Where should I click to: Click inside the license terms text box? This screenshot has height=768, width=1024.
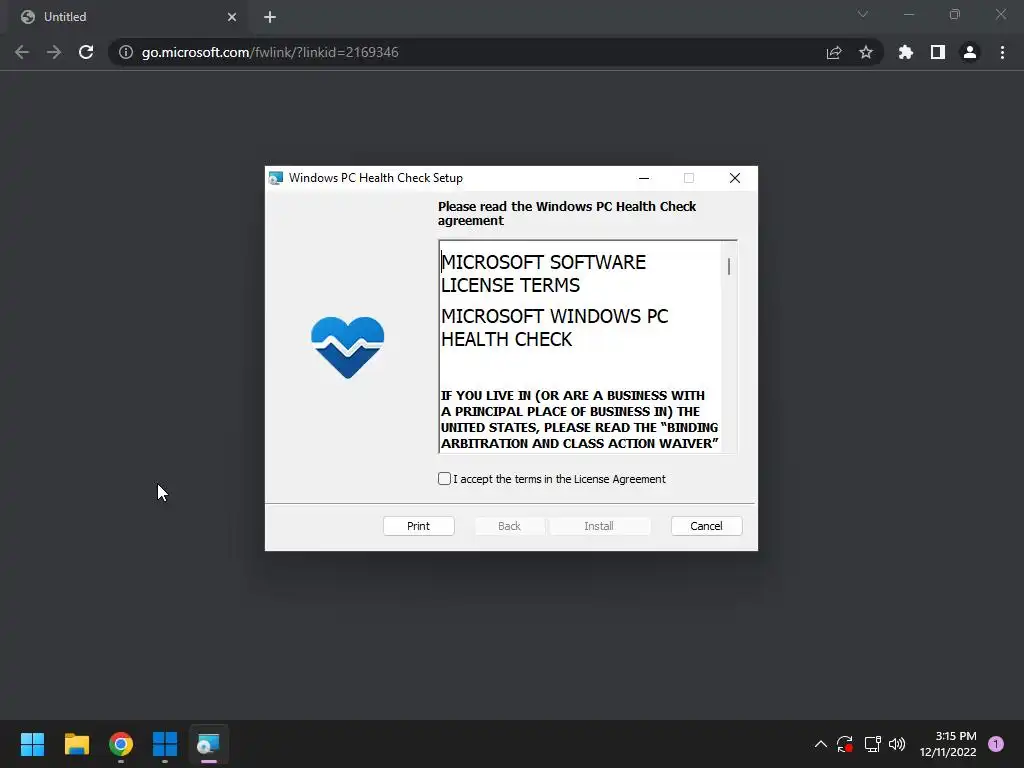[x=580, y=346]
